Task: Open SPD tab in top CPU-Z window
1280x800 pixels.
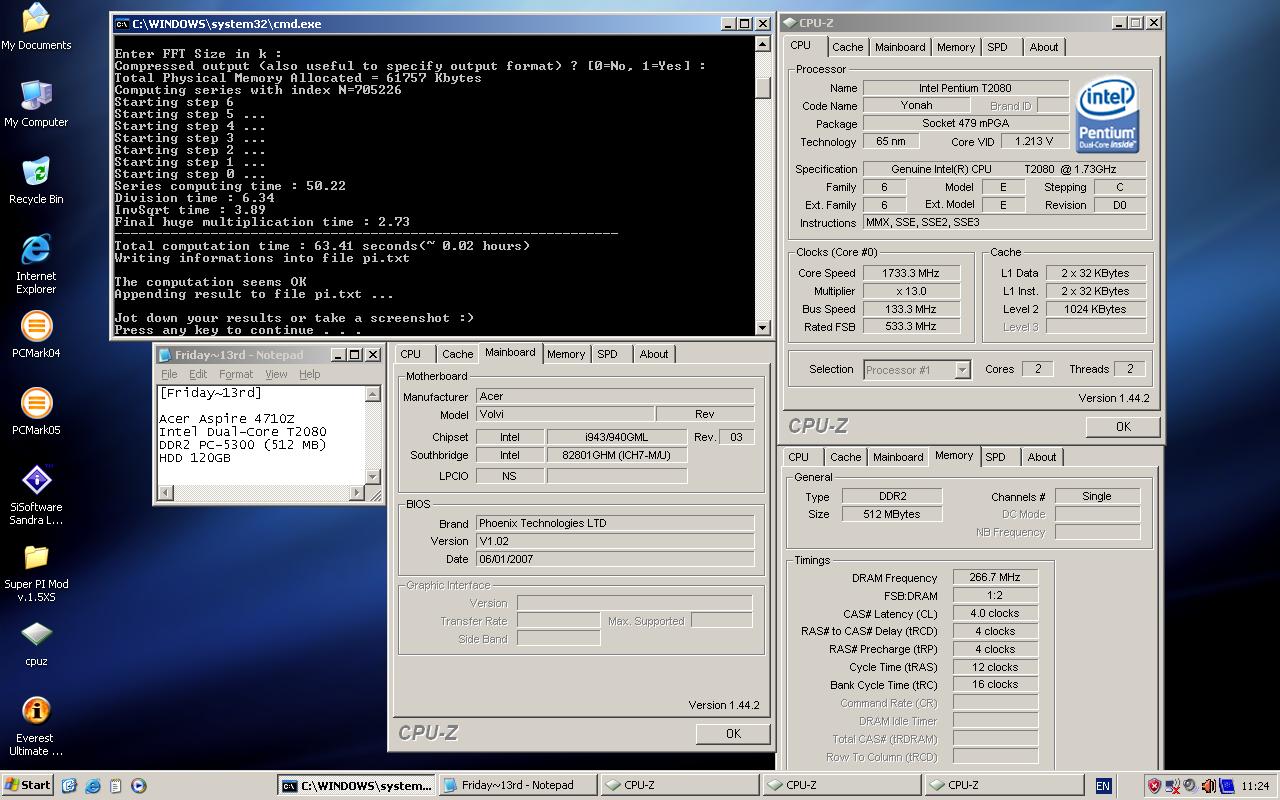Action: [997, 47]
